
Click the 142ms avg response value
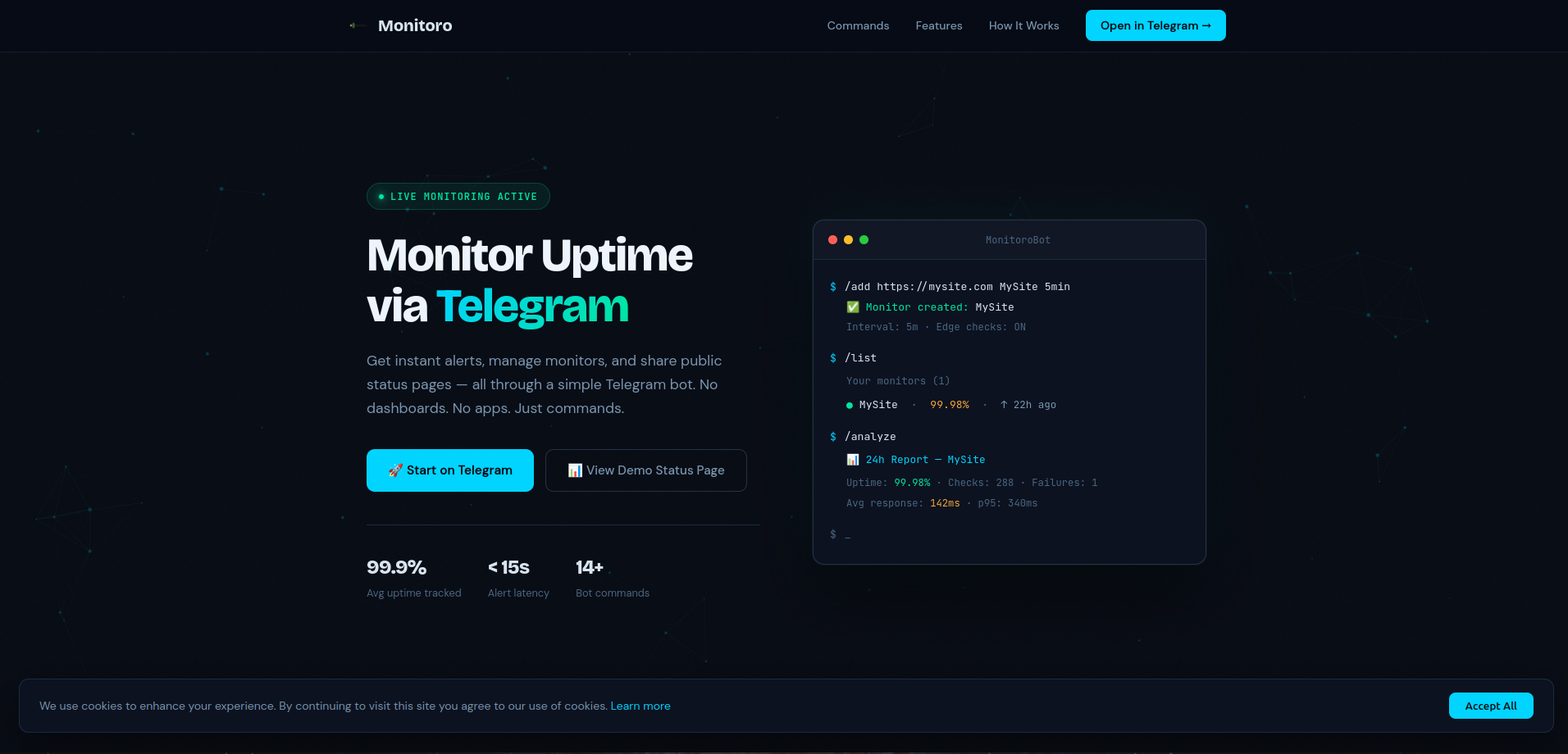[x=945, y=503]
